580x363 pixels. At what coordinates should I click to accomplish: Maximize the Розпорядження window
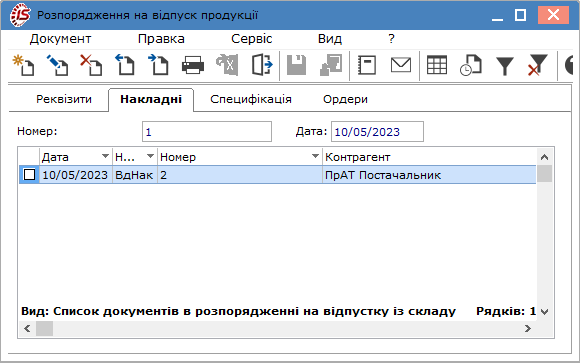click(520, 16)
